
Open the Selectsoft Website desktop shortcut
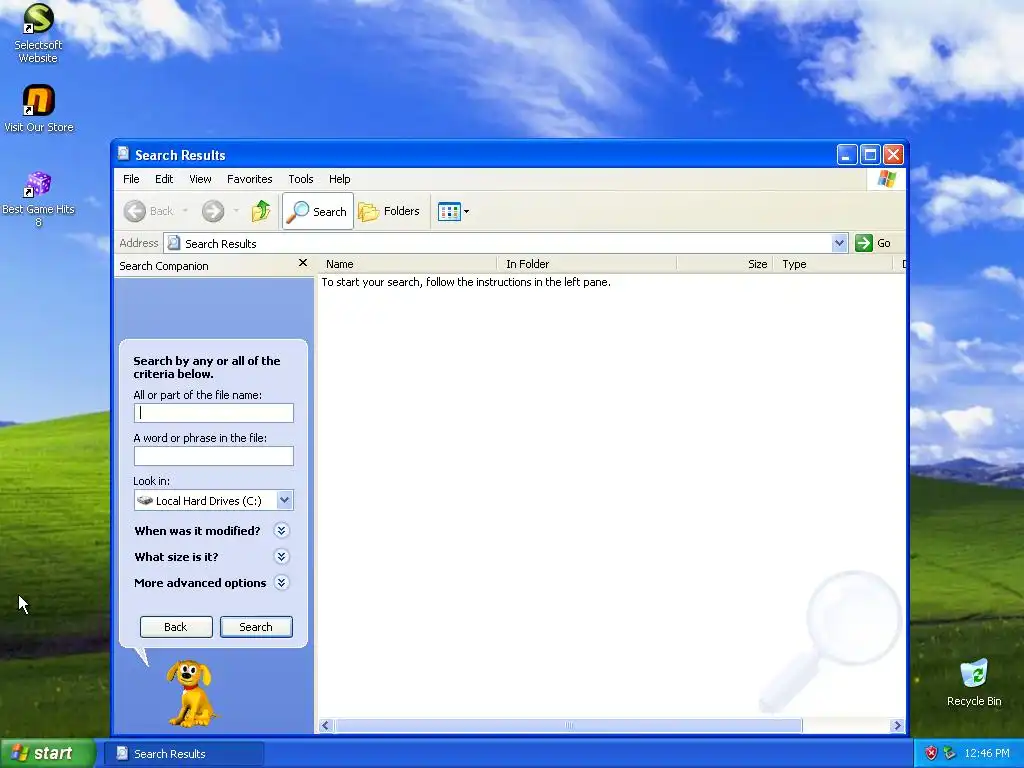click(x=38, y=34)
